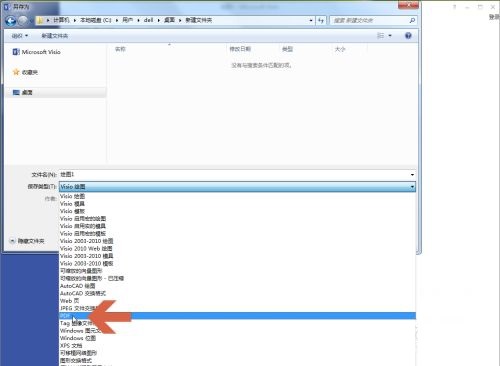Sort by the 类型 column header

287,49
